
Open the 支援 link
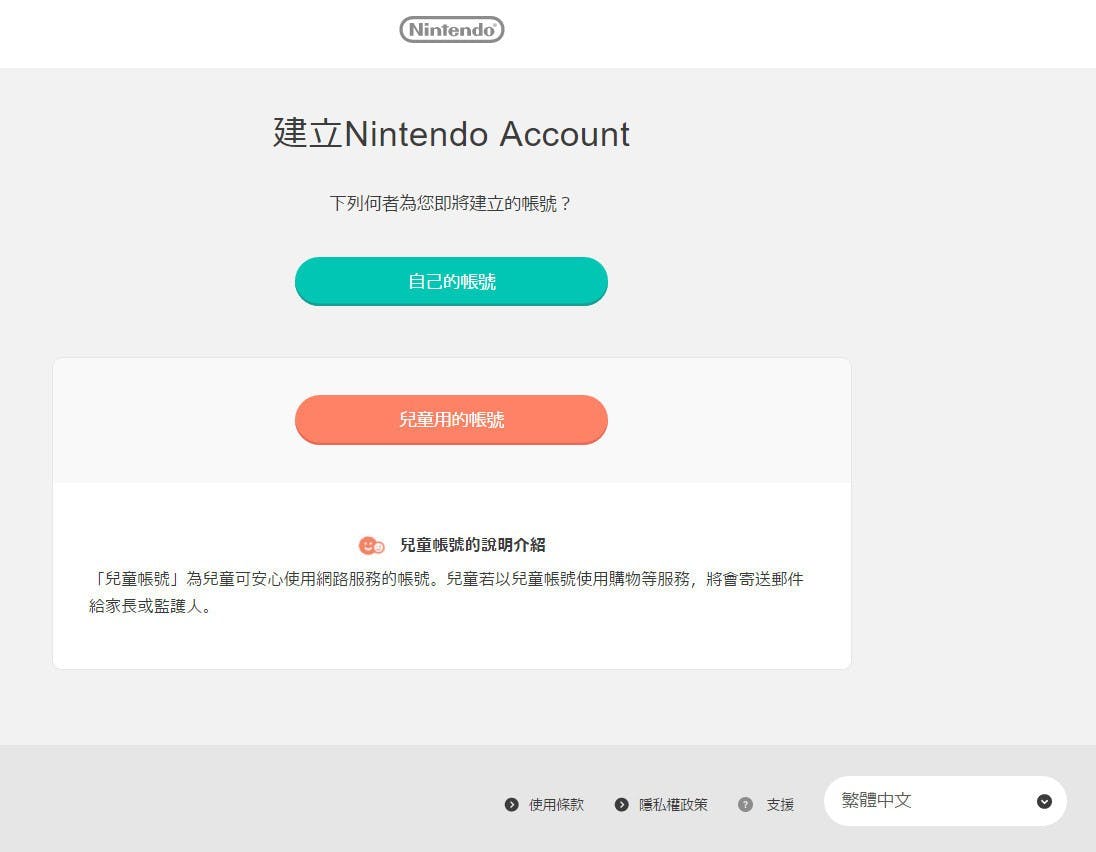[x=780, y=804]
